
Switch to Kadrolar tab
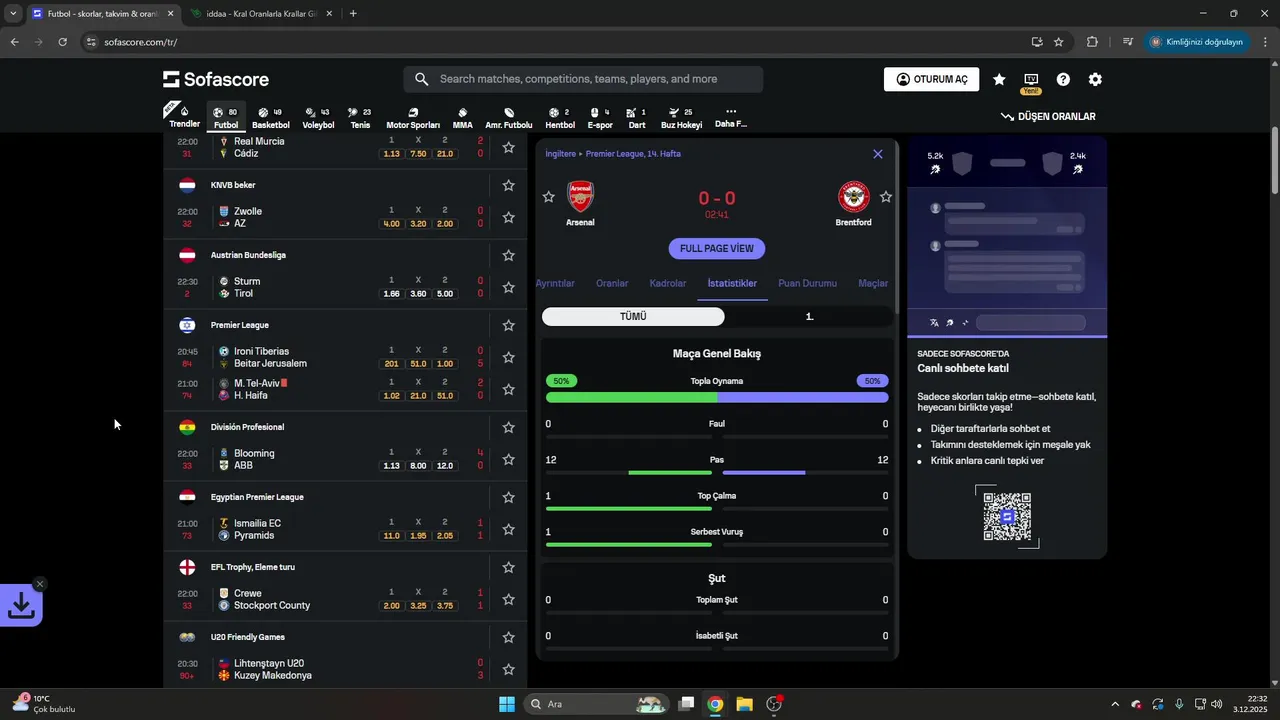pos(668,283)
